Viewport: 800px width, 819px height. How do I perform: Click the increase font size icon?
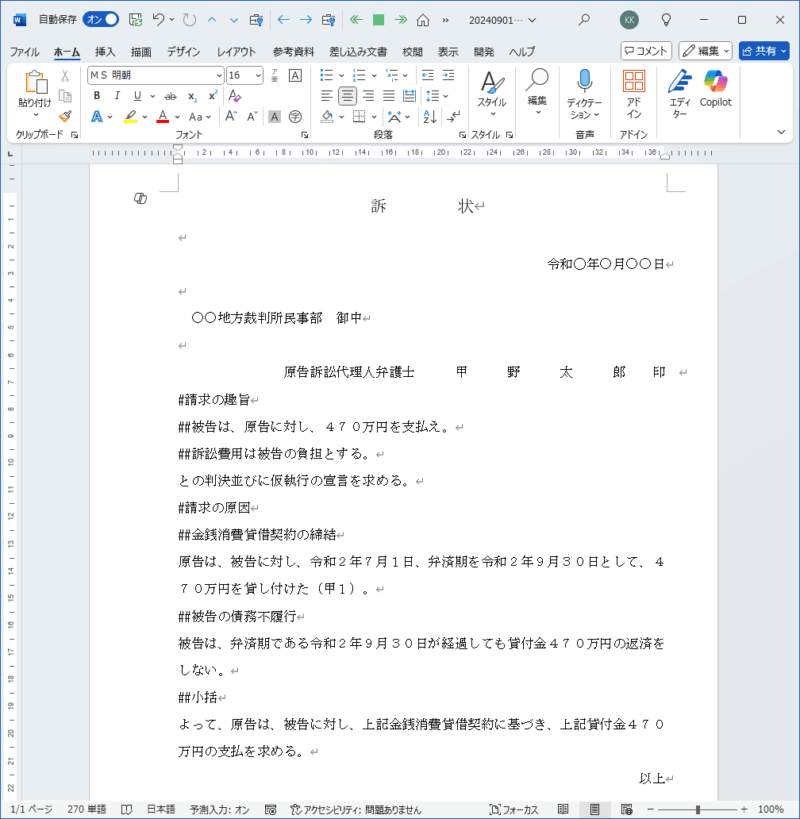tap(231, 116)
